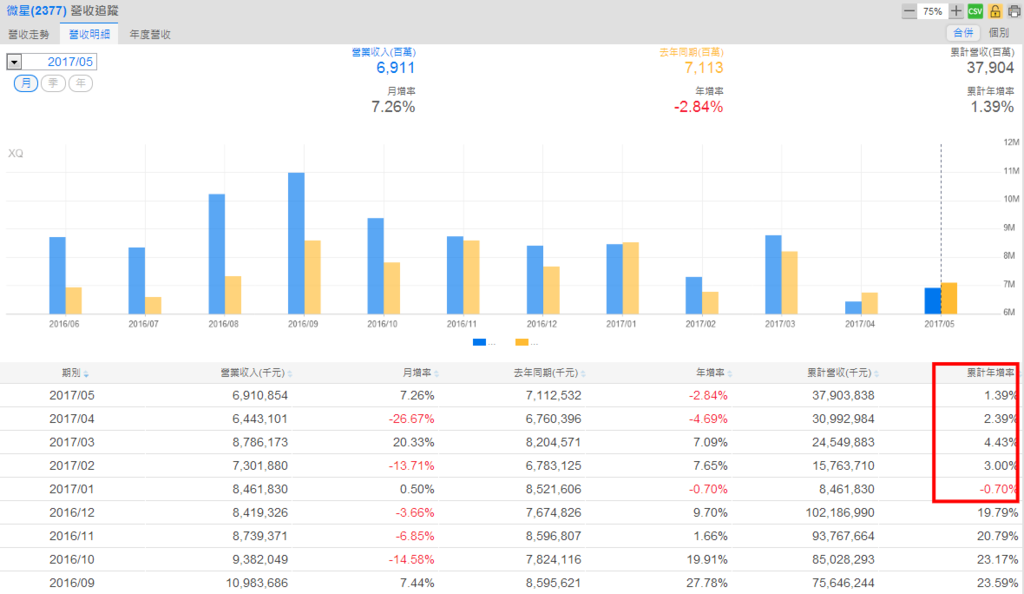Viewport: 1024px width, 594px height.
Task: Select the 月 monthly period option
Action: click(x=26, y=83)
